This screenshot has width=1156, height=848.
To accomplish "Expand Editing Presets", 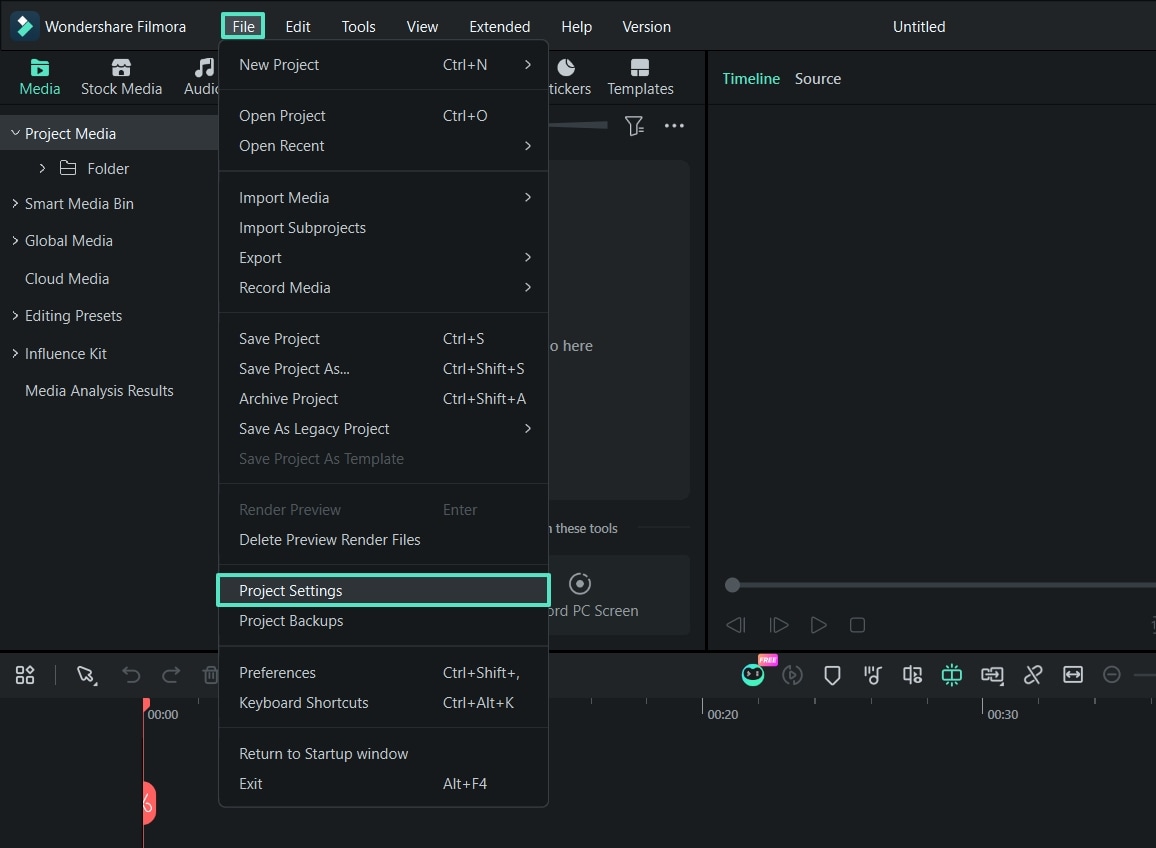I will coord(15,316).
